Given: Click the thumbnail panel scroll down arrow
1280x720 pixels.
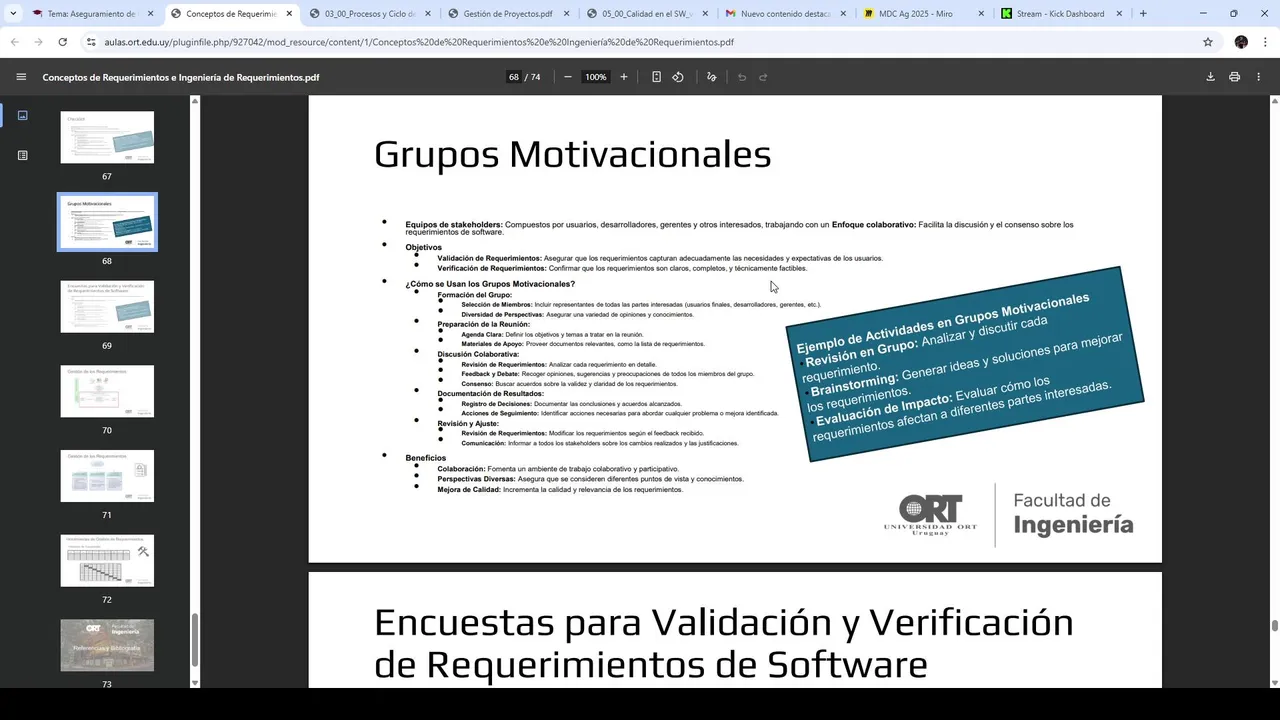Looking at the screenshot, I should pyautogui.click(x=195, y=683).
